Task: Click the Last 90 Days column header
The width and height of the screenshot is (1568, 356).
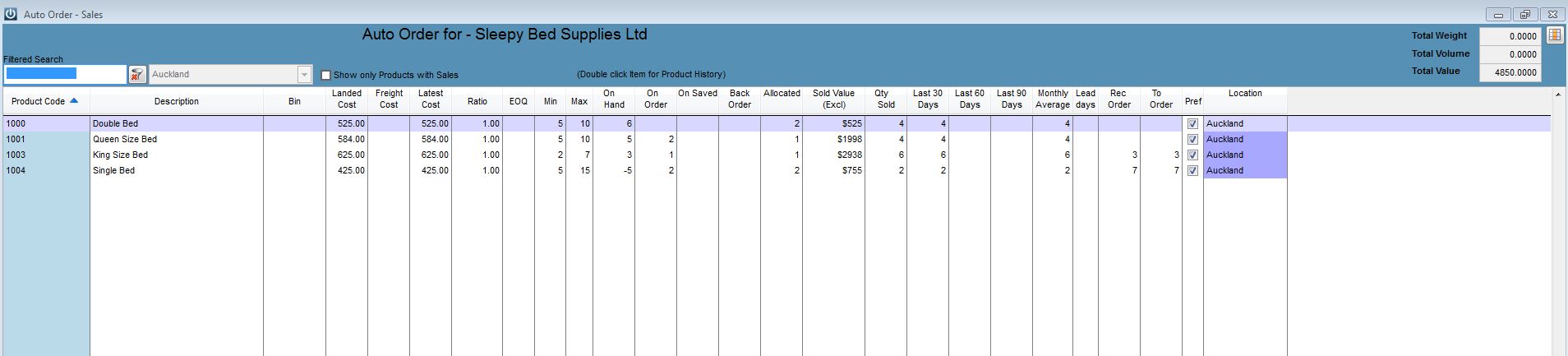Action: [1012, 99]
